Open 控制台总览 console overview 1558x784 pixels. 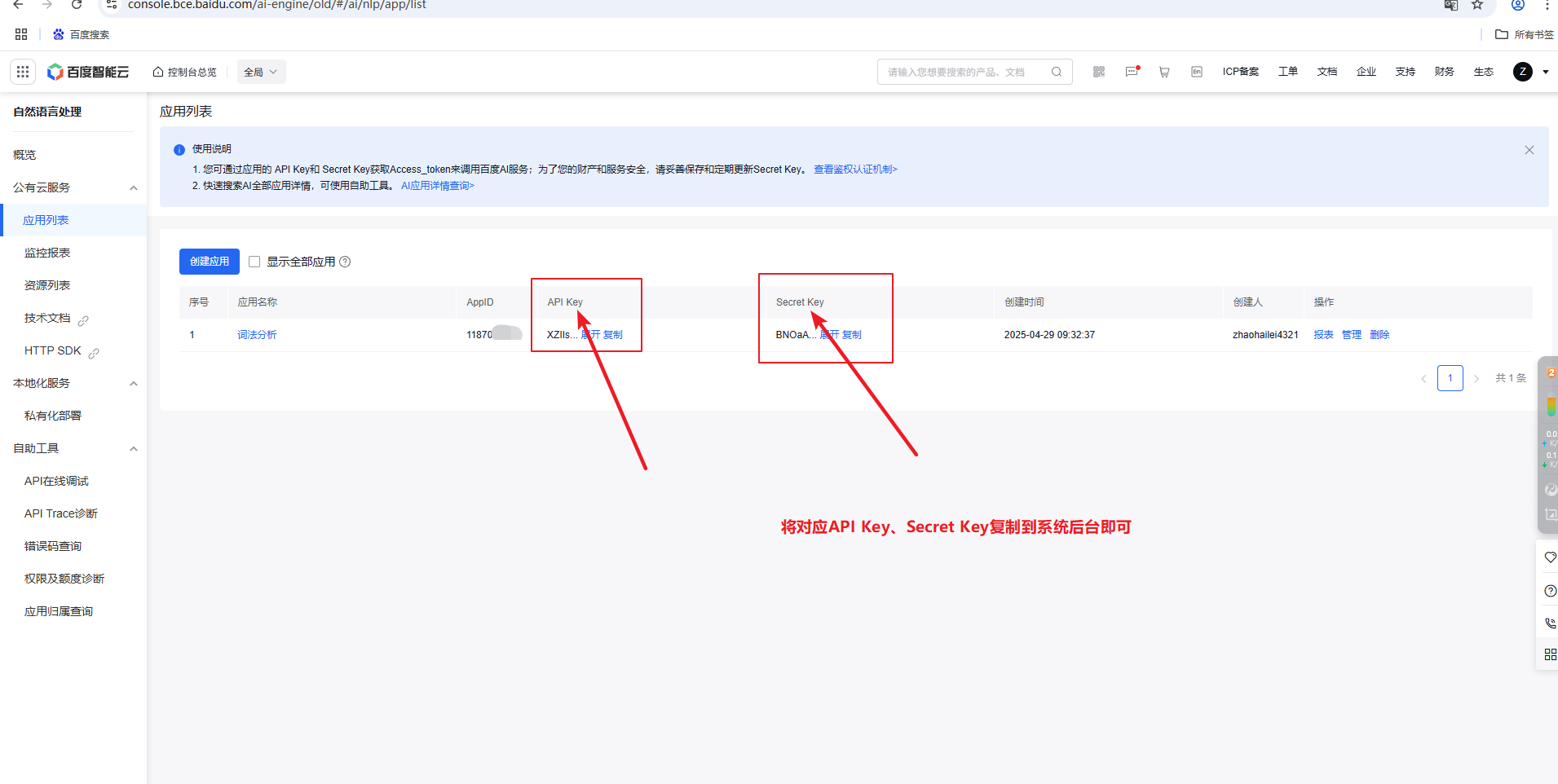(185, 72)
